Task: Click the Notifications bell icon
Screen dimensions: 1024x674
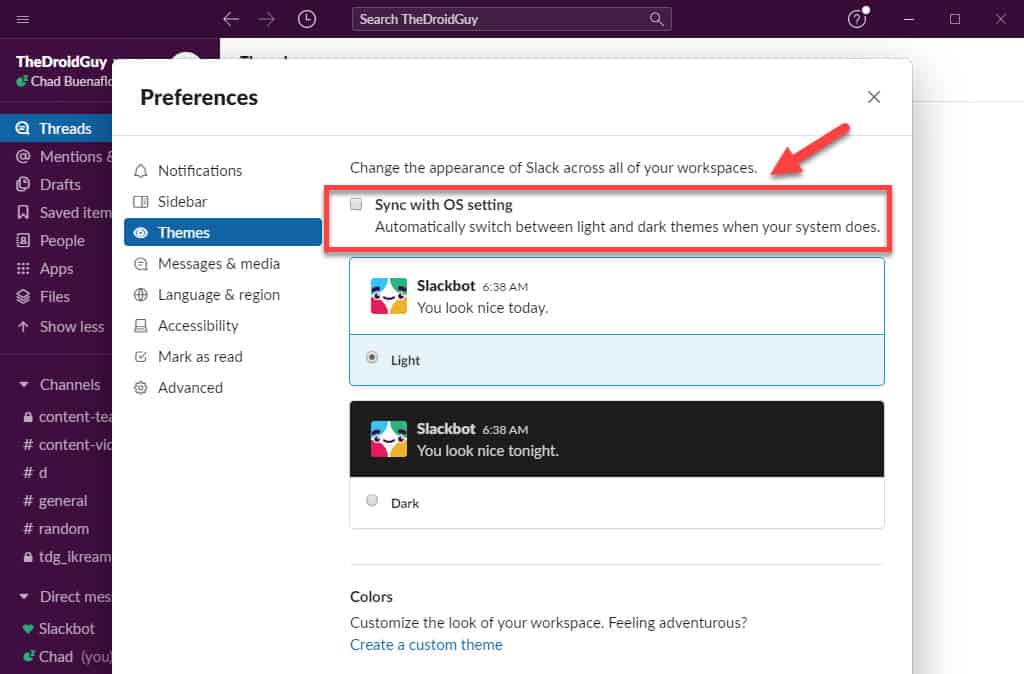Action: pyautogui.click(x=140, y=171)
